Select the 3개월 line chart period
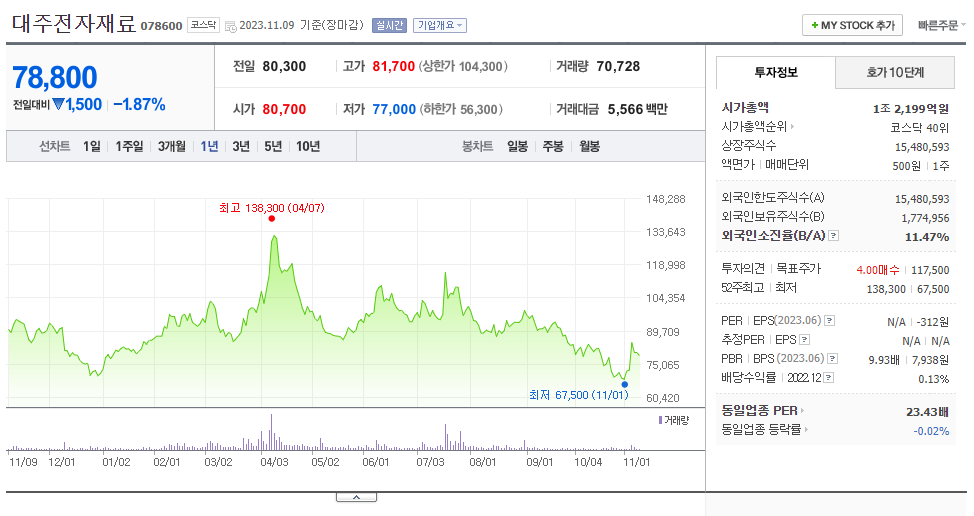The width and height of the screenshot is (974, 516). [171, 147]
